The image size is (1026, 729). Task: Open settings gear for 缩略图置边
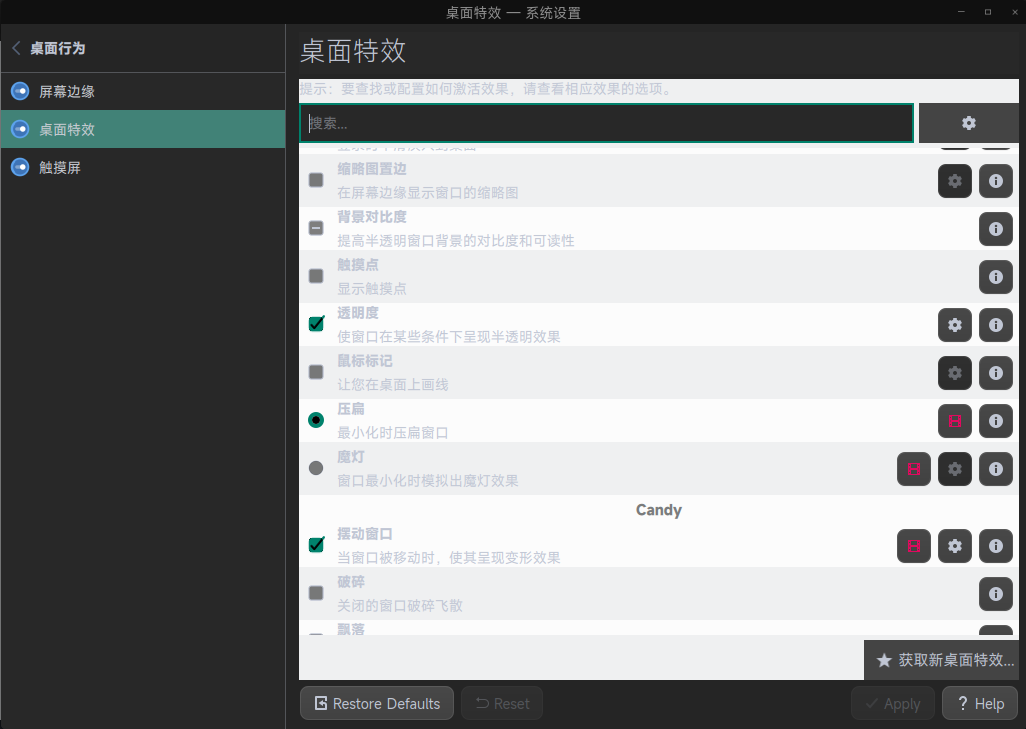955,181
